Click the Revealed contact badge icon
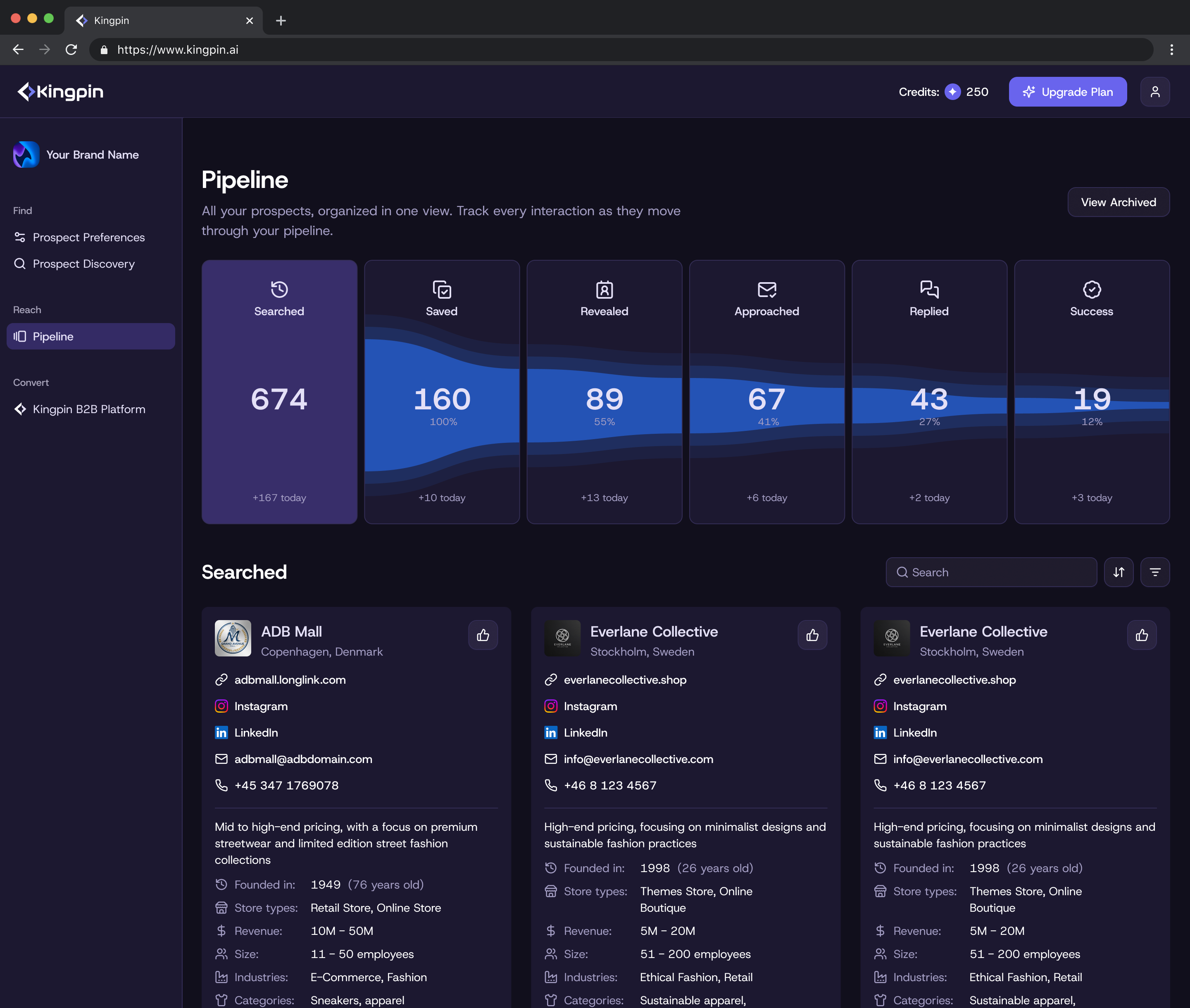The width and height of the screenshot is (1190, 1008). 604,289
